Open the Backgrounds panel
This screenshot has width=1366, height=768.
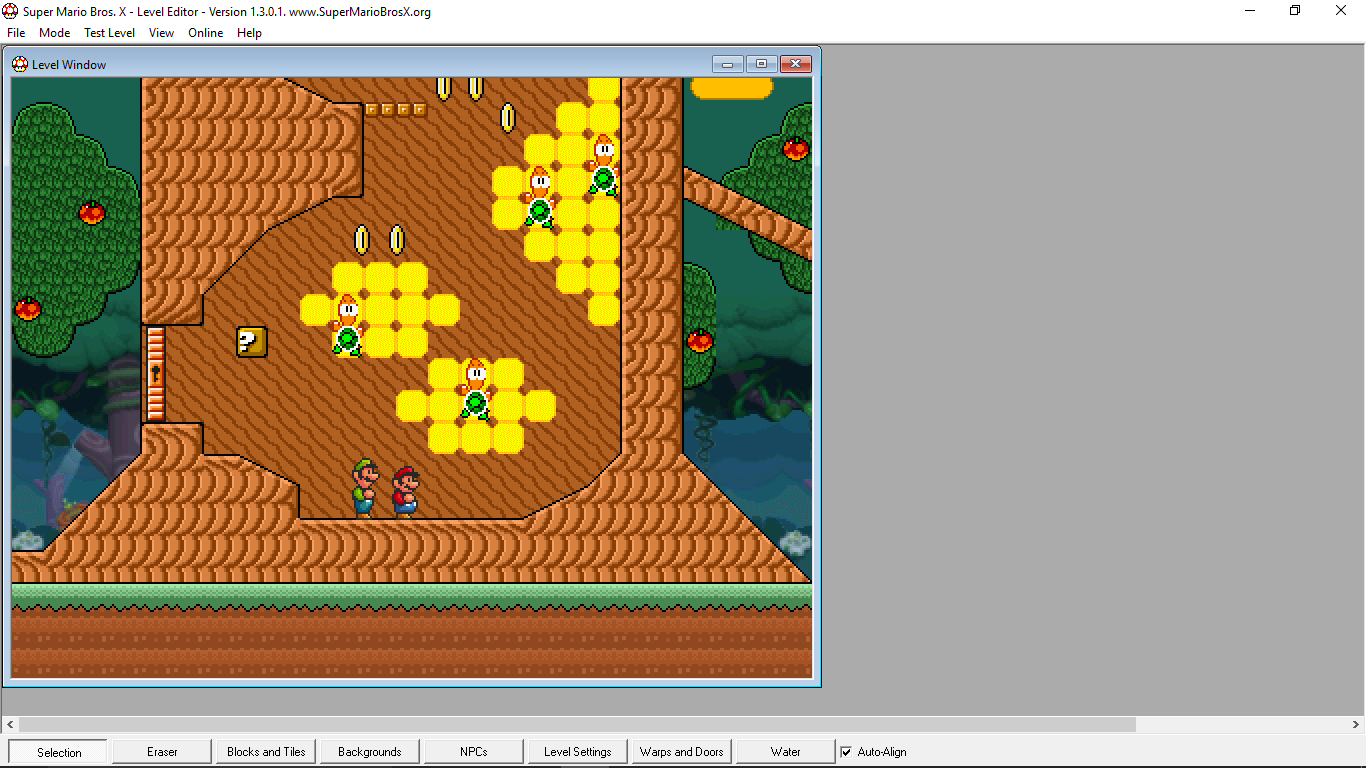click(x=370, y=752)
